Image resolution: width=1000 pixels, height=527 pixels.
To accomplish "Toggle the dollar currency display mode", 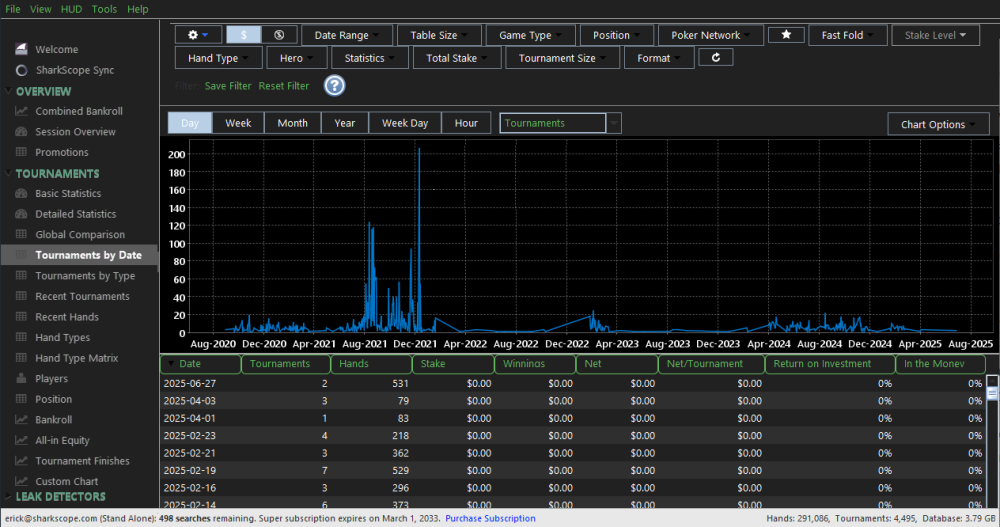I will click(243, 35).
